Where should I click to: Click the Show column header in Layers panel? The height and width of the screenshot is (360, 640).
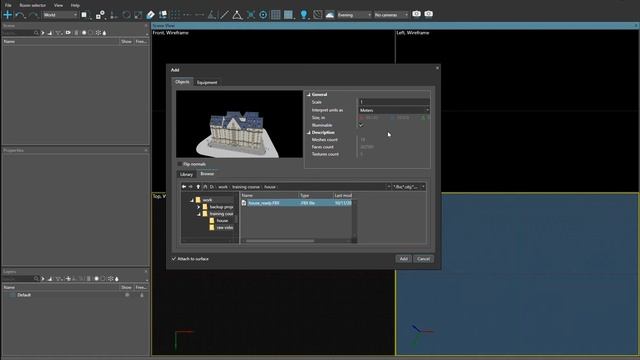coord(126,287)
